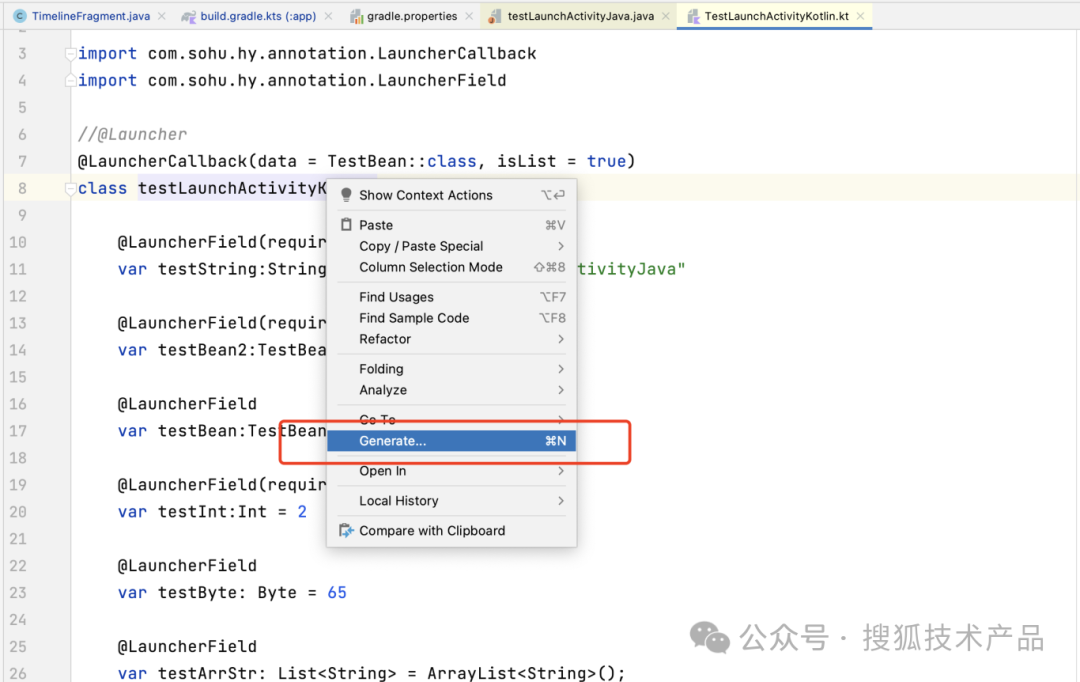
Task: Click line number 20 in the gutter
Action: tap(18, 512)
